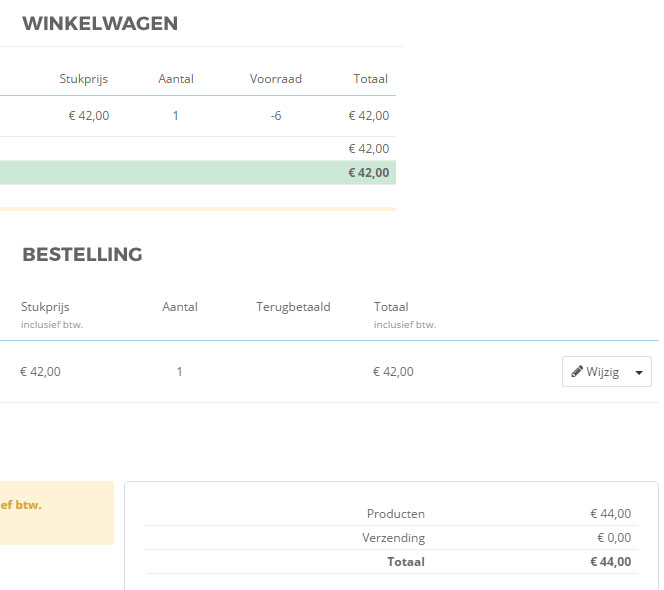The image size is (664, 590).
Task: Click the Bestelling section heading
Action: (82, 255)
